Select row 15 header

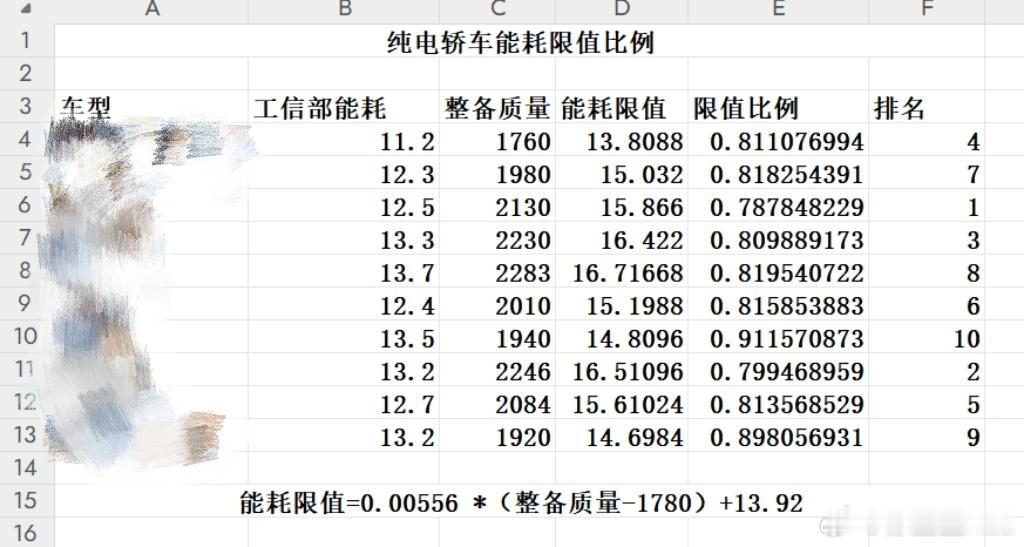26,500
